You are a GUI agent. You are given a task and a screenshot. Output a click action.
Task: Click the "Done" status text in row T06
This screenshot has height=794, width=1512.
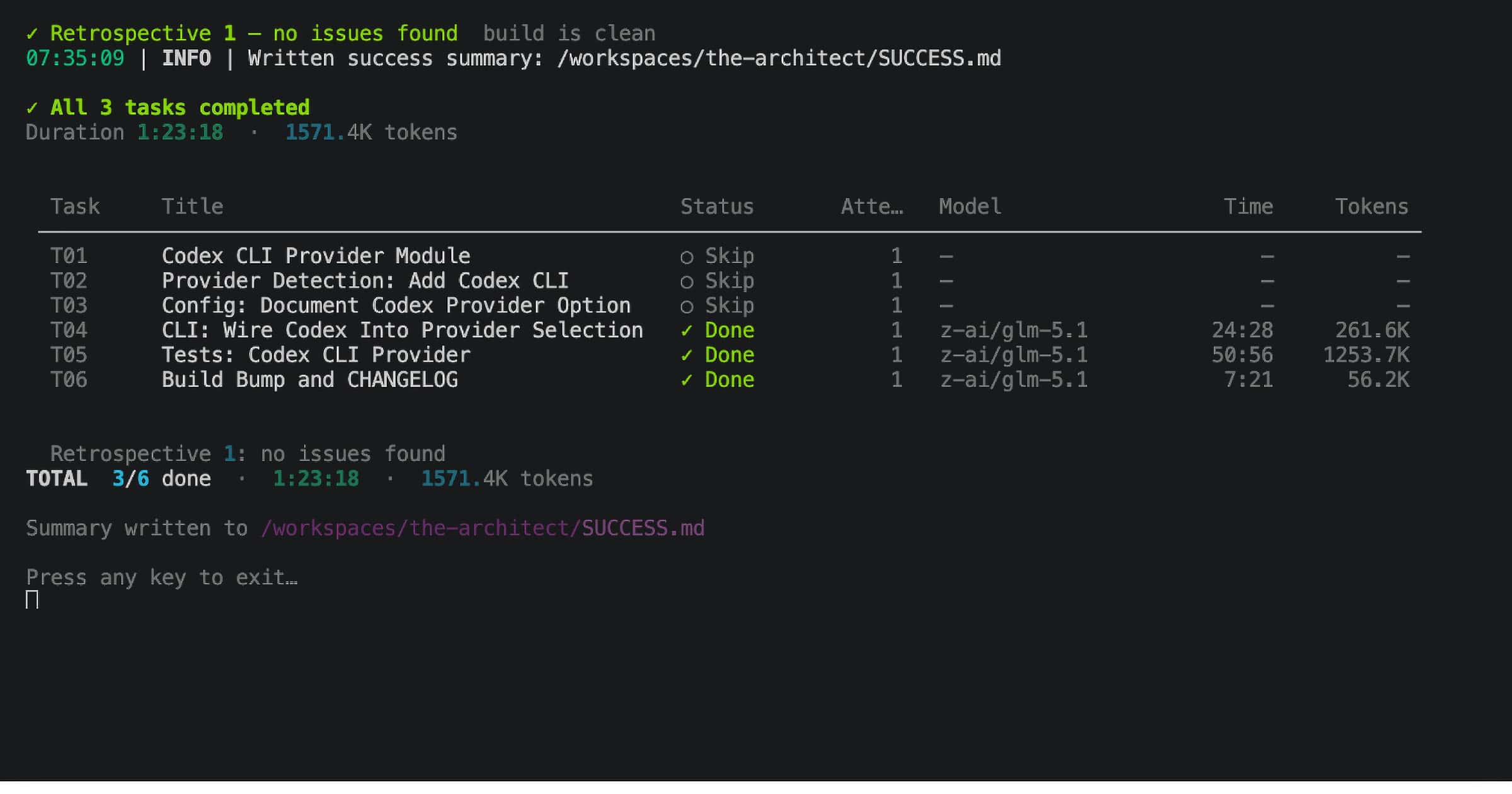tap(730, 379)
